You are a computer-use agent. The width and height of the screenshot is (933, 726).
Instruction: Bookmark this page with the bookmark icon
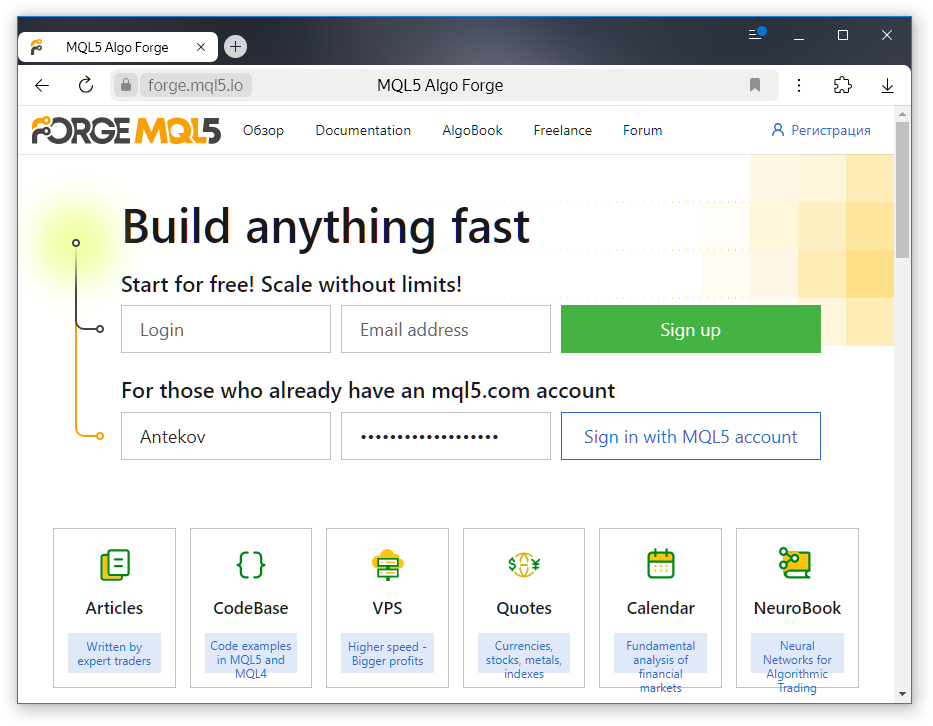click(x=755, y=85)
